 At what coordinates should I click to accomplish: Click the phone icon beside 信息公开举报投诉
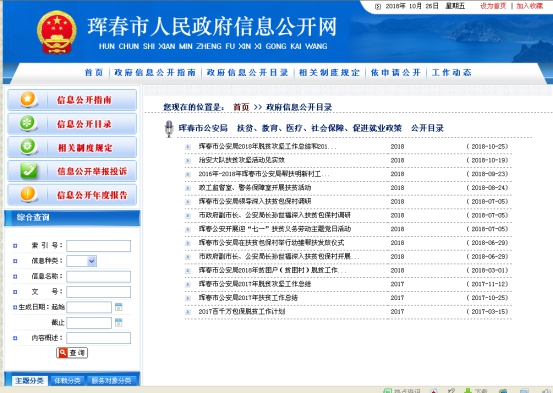click(28, 171)
